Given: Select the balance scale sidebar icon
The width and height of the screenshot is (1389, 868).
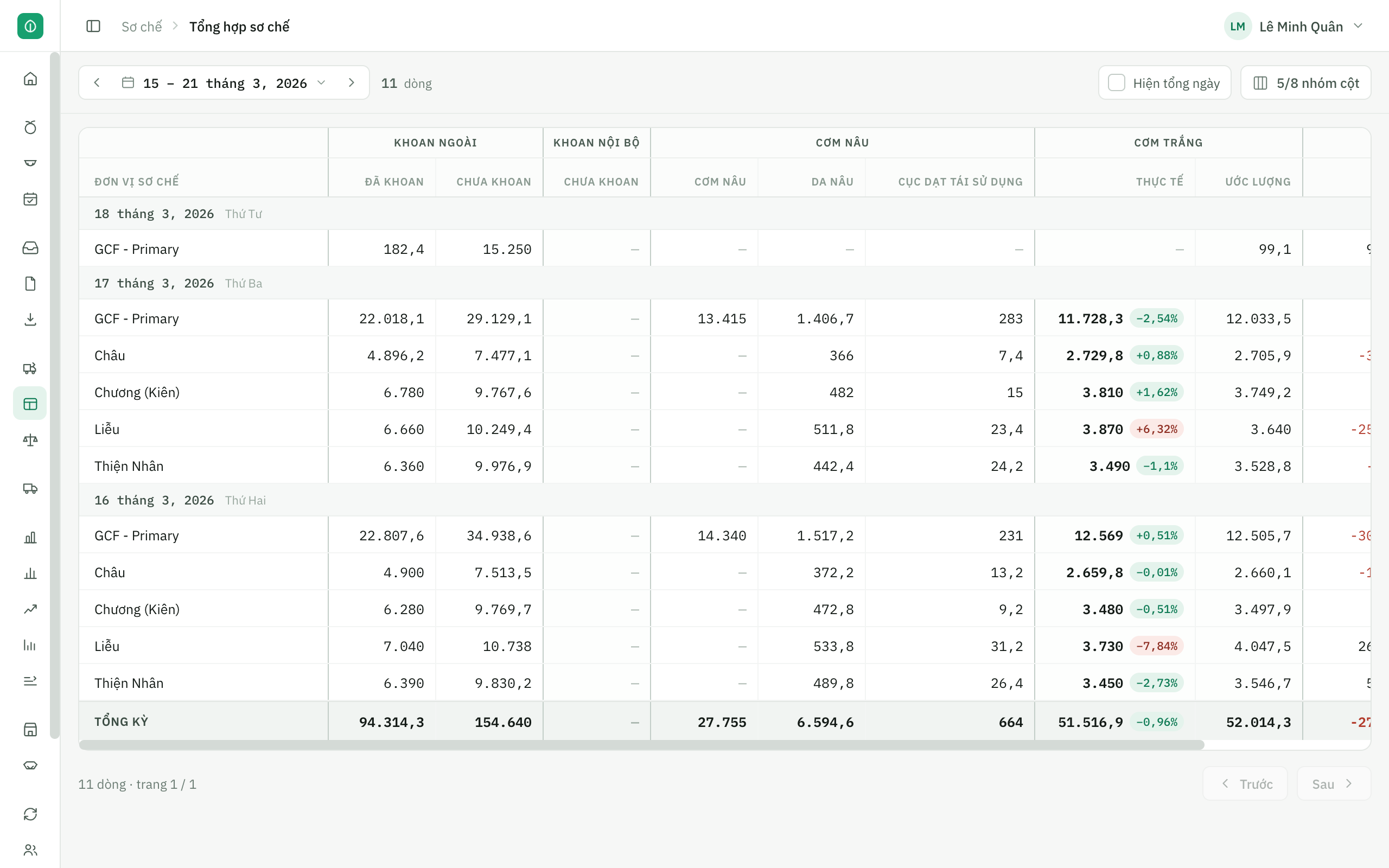Looking at the screenshot, I should pos(30,441).
